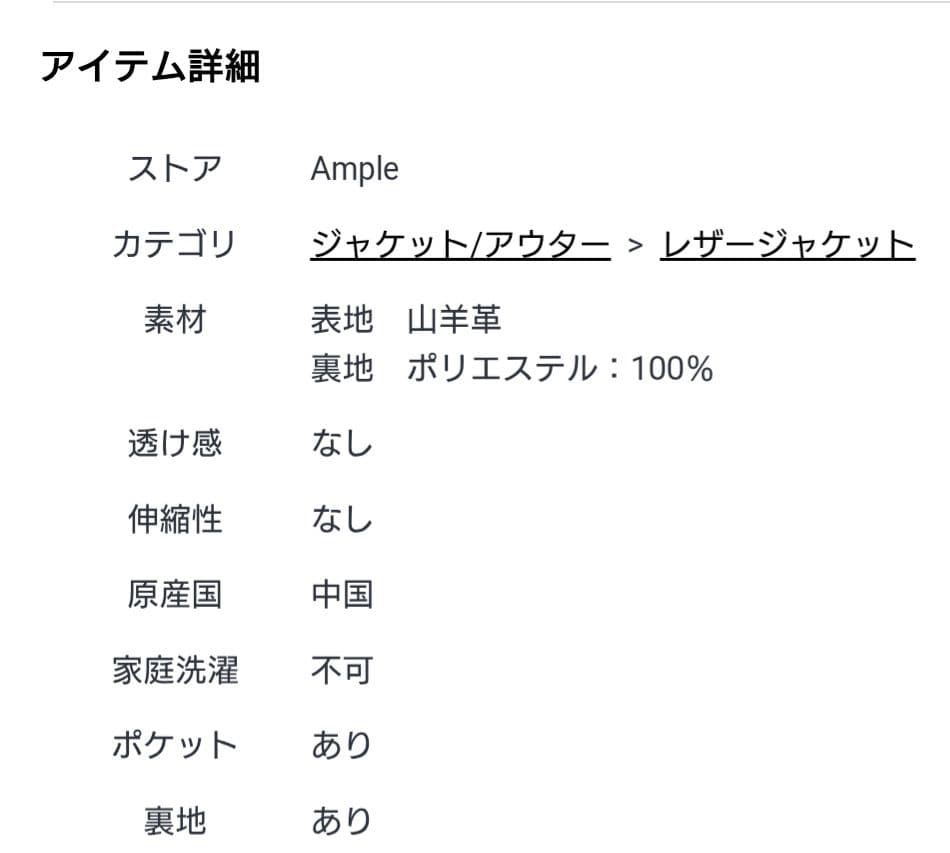Click 不可 next to 家庭洗濯

coord(342,669)
